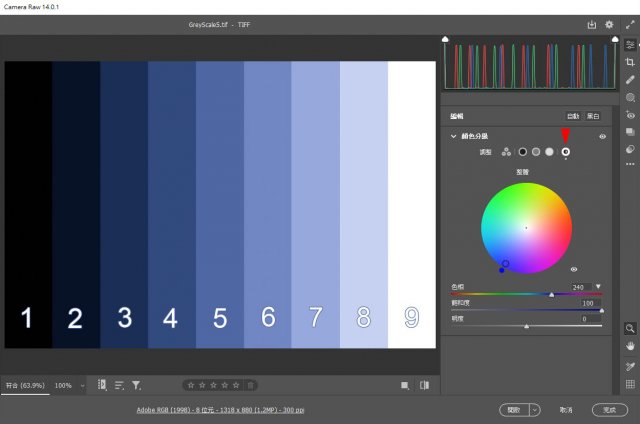The width and height of the screenshot is (640, 424).
Task: Open the zoom percentage 100% dropdown
Action: click(x=66, y=385)
